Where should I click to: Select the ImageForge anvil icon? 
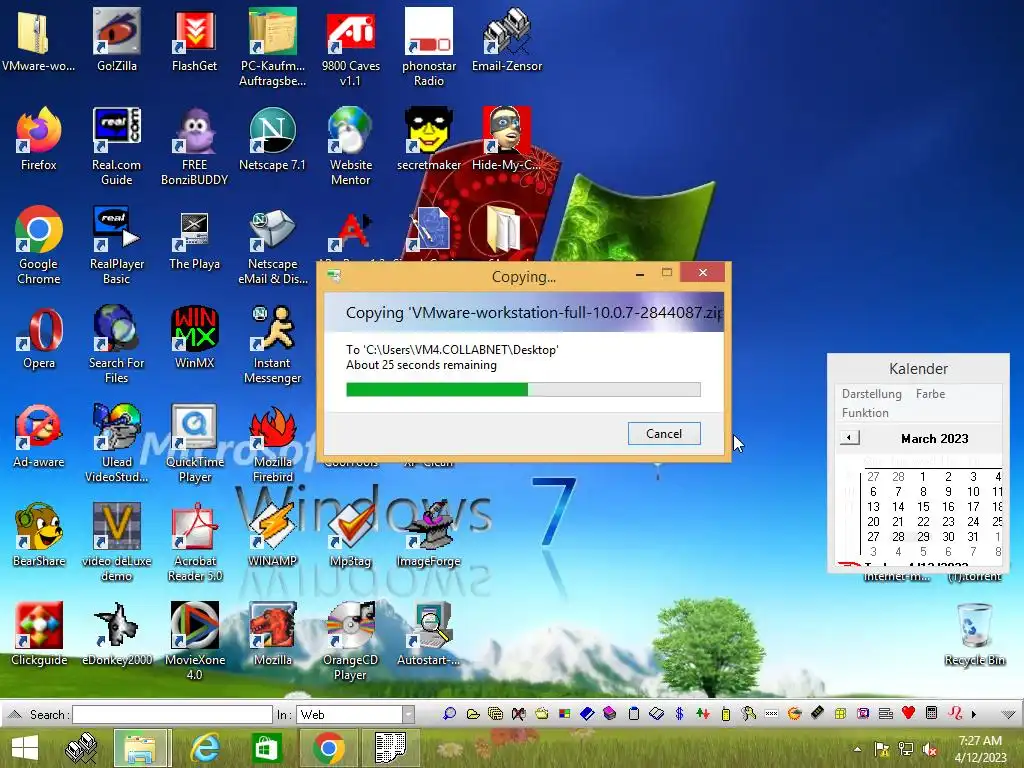pos(428,536)
